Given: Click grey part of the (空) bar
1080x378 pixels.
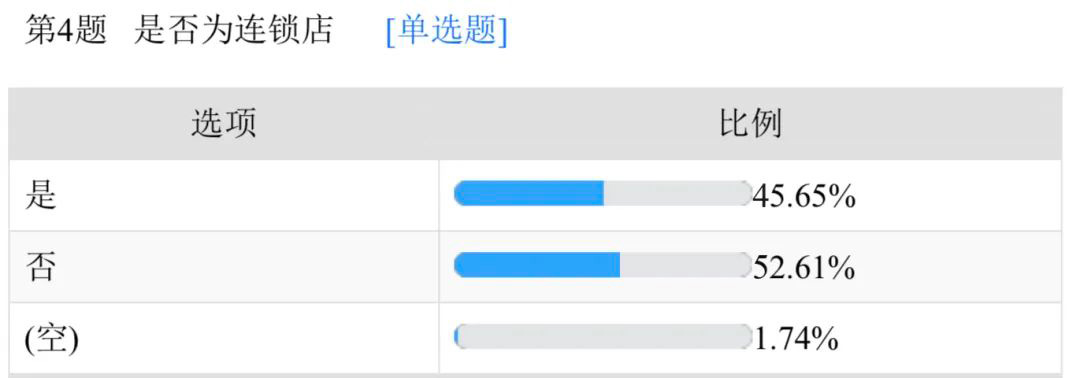Looking at the screenshot, I should (605, 336).
